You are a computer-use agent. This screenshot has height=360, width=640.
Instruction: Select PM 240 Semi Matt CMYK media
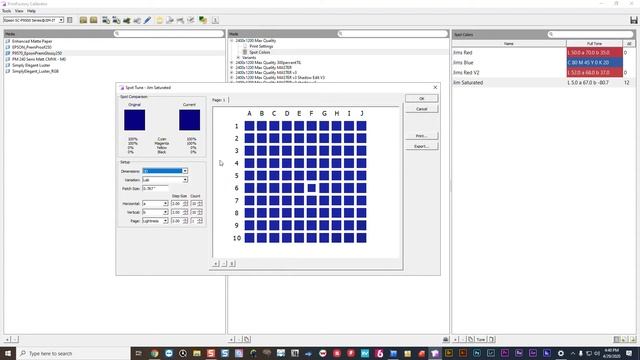point(38,59)
